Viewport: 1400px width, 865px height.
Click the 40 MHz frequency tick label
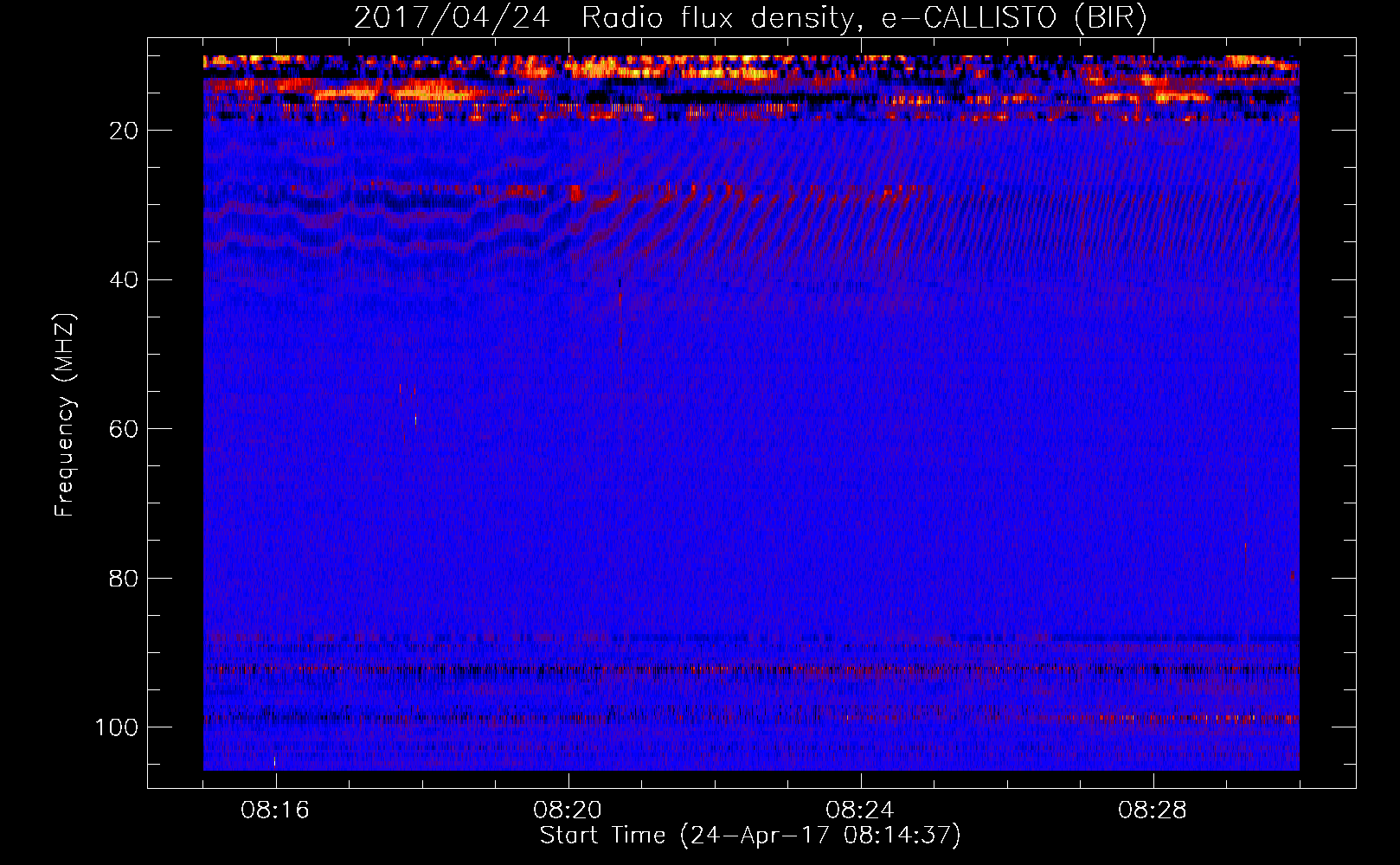click(x=125, y=280)
